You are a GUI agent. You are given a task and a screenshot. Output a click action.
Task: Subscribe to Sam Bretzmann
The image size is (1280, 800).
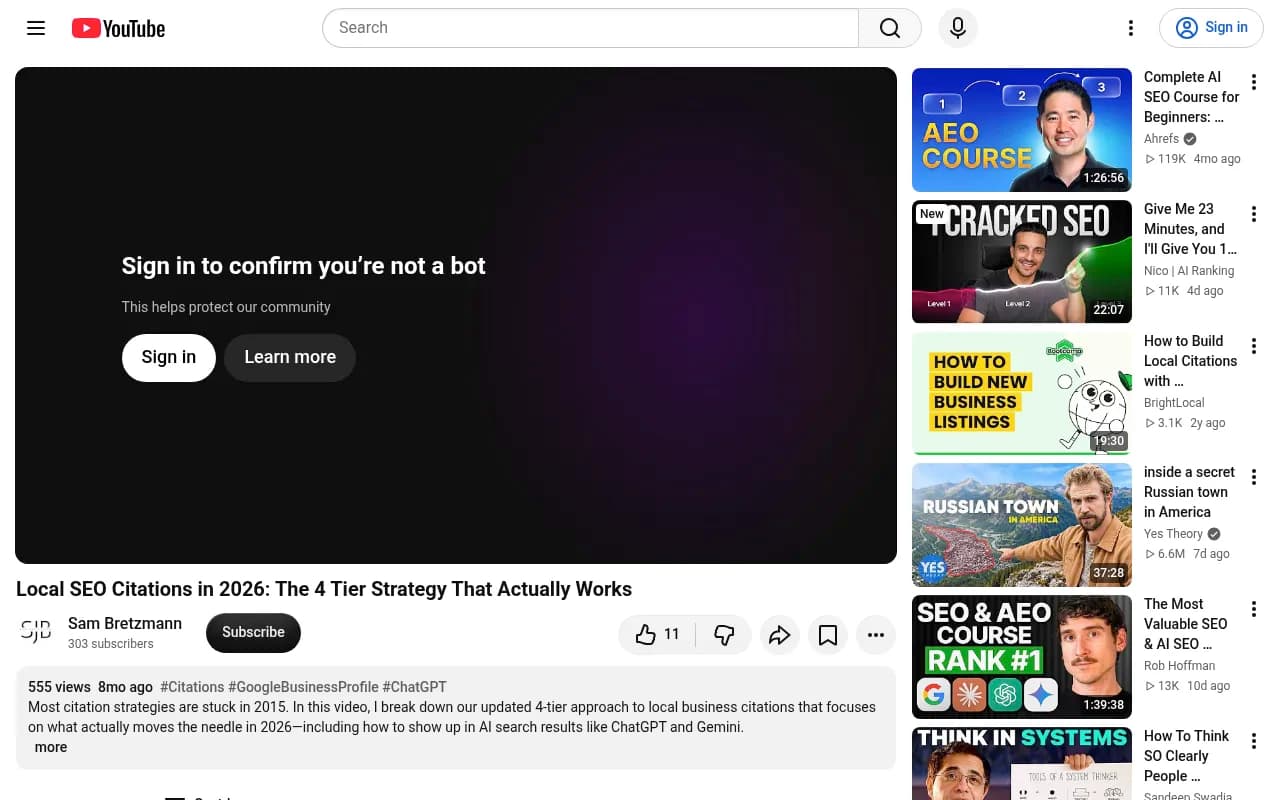click(253, 632)
